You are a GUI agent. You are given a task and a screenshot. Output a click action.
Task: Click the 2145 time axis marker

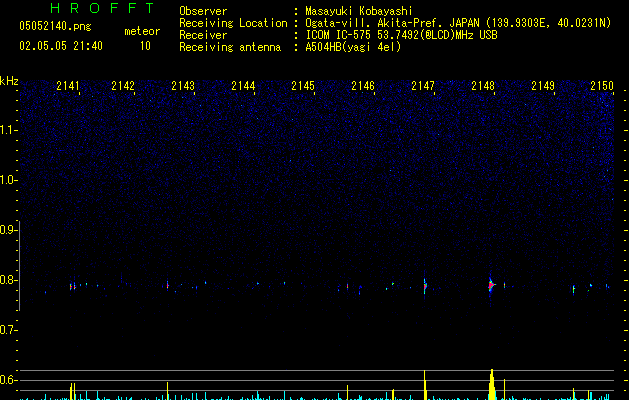coord(303,85)
